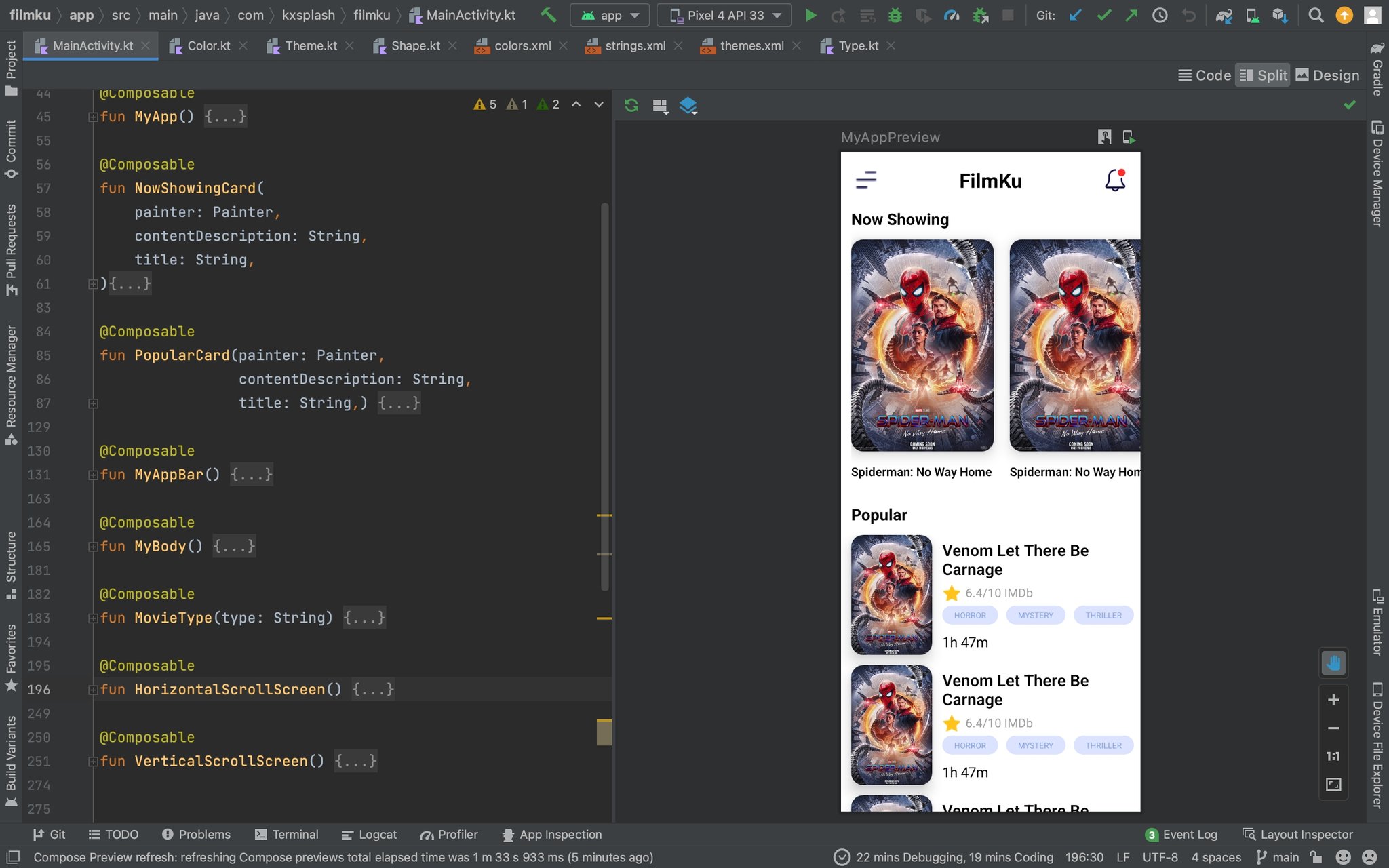Open the Terminal tool window
Screen dimensions: 1389x868
(286, 834)
